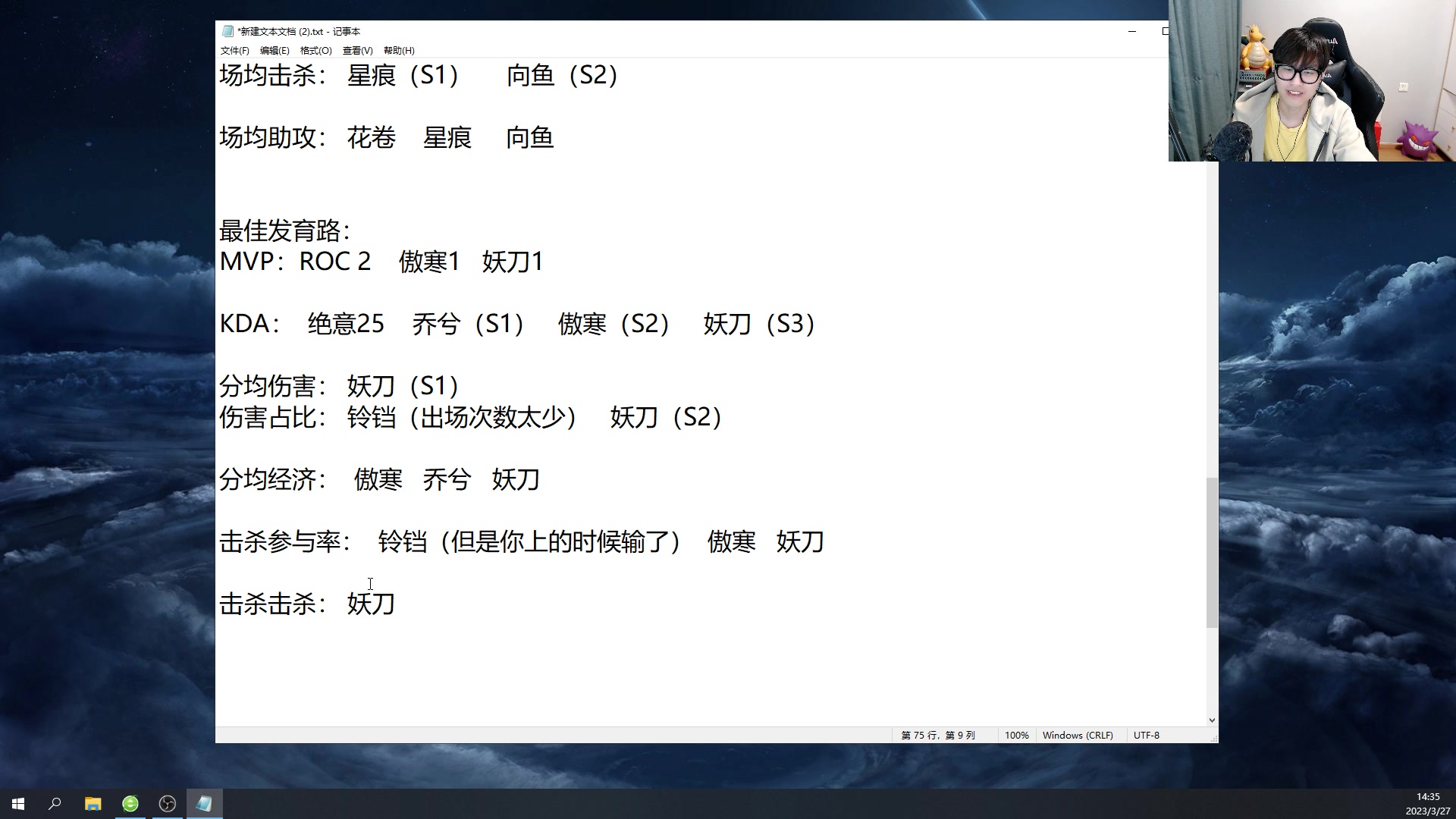Screen dimensions: 1456x819
Task: Click 妖刀 after 击杀击杀 label
Action: (x=371, y=604)
